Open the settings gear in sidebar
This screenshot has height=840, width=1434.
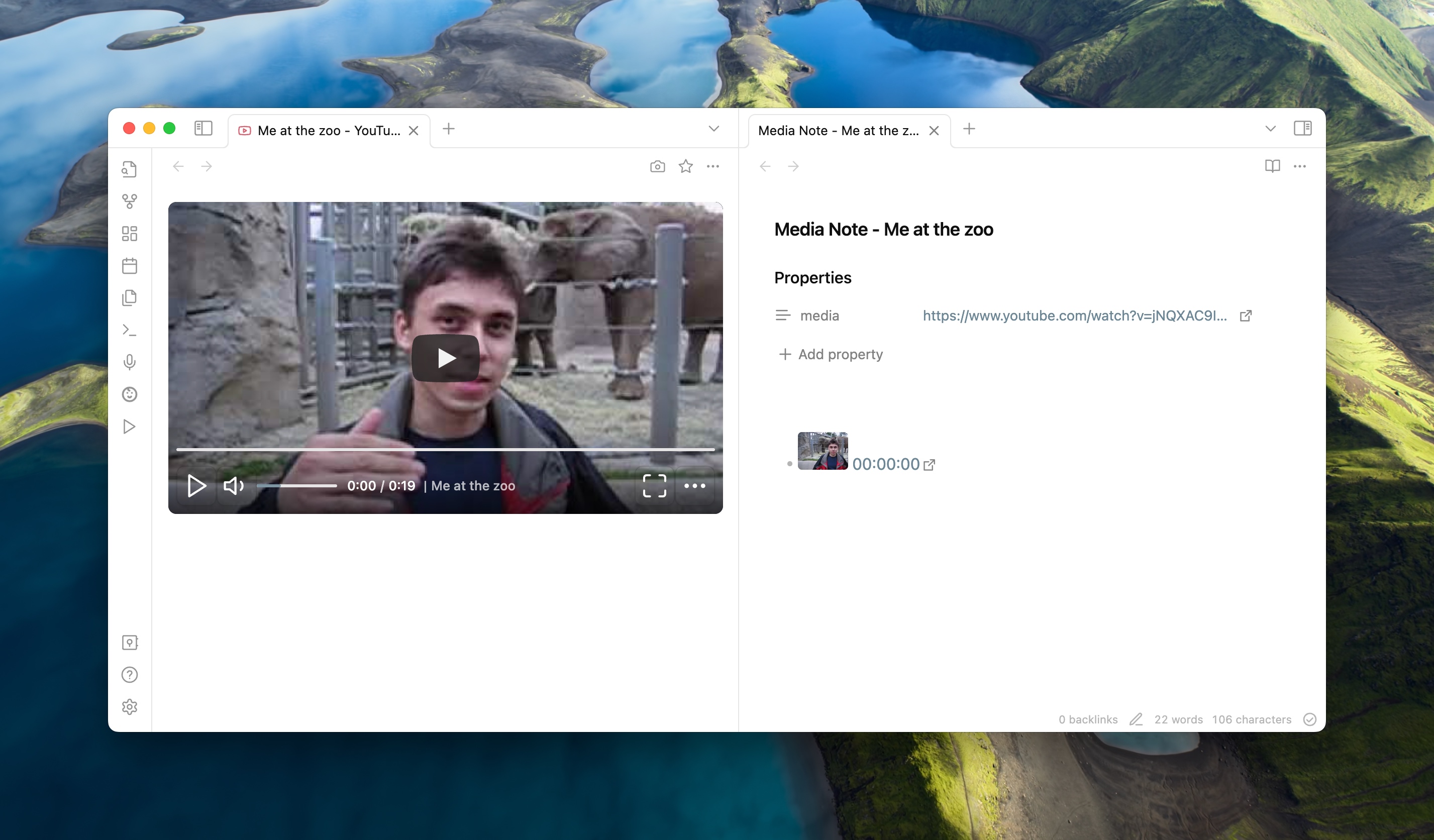(129, 707)
